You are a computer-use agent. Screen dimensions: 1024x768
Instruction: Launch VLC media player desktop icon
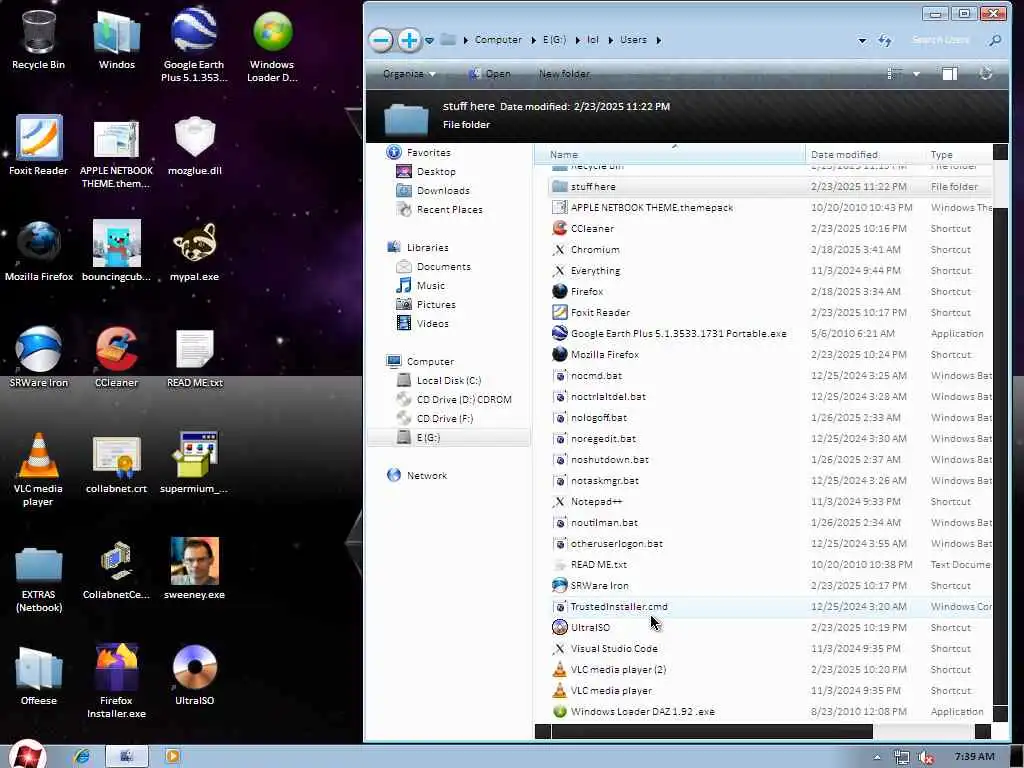(x=38, y=469)
